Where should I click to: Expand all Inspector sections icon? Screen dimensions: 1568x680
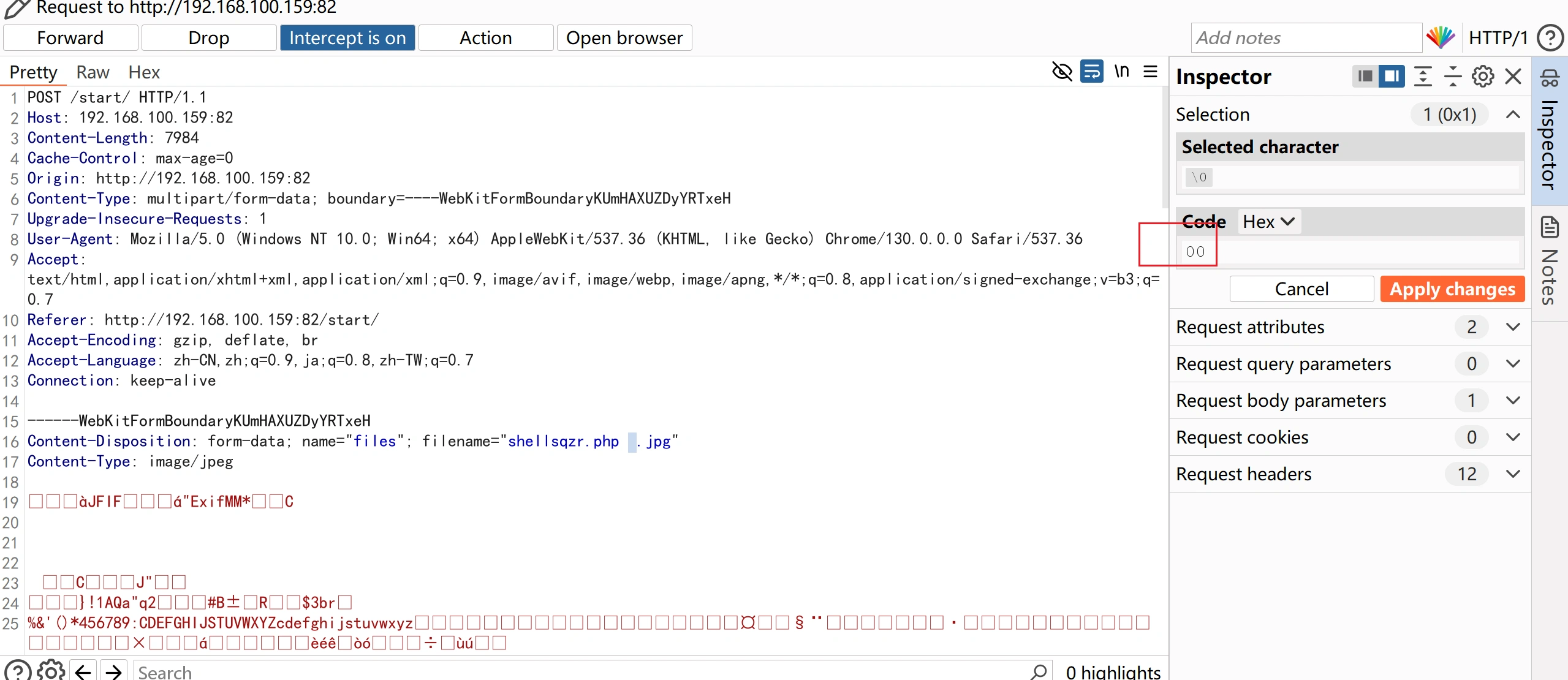click(x=1422, y=76)
